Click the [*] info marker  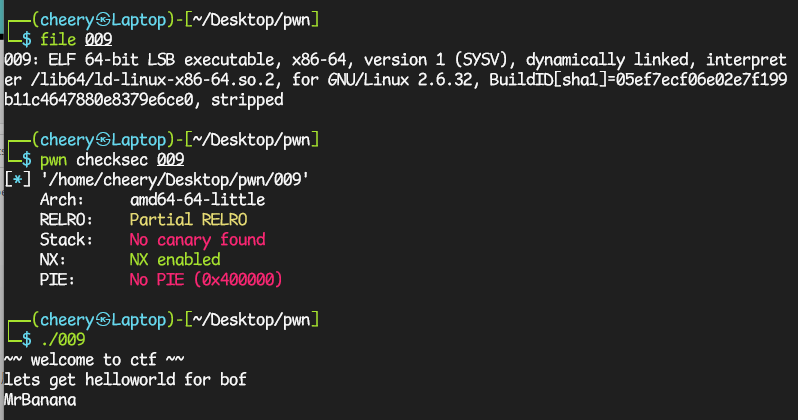tap(17, 180)
